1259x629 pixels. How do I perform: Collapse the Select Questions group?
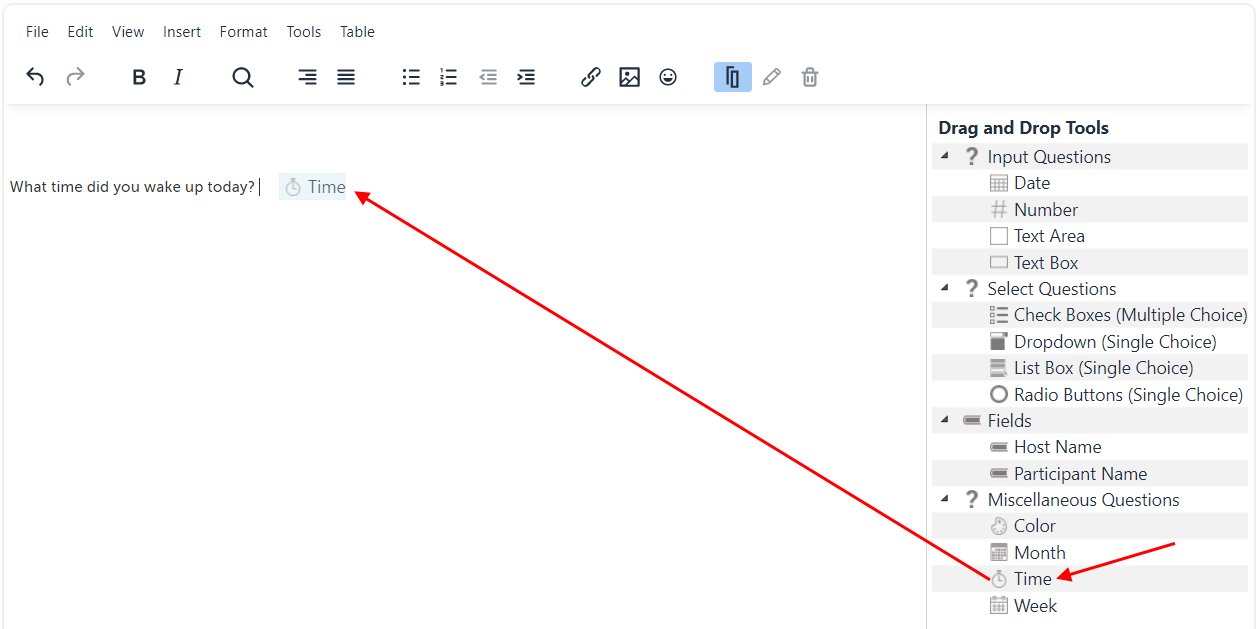(x=944, y=288)
